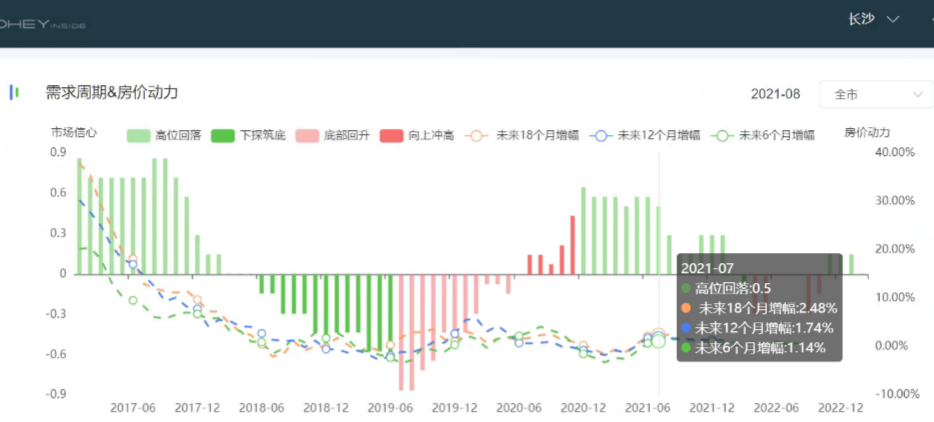This screenshot has height=422, width=934.
Task: Click the 0.9 left axis value
Action: 58,152
